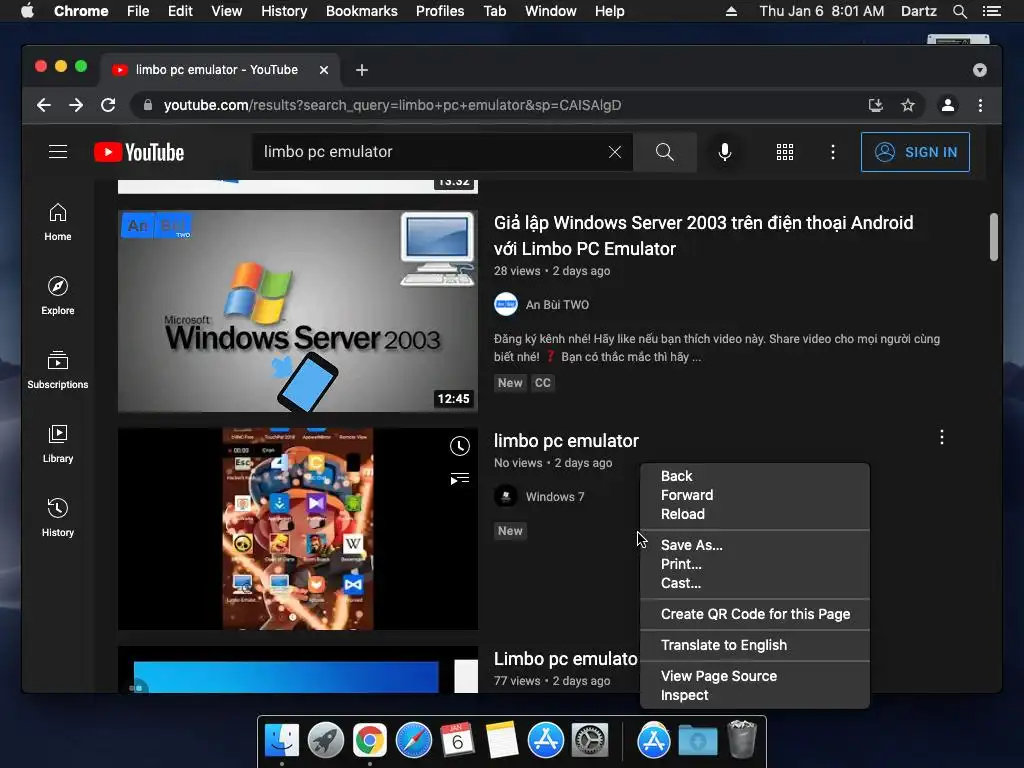Clear the search box with X
The width and height of the screenshot is (1024, 768).
tap(615, 152)
